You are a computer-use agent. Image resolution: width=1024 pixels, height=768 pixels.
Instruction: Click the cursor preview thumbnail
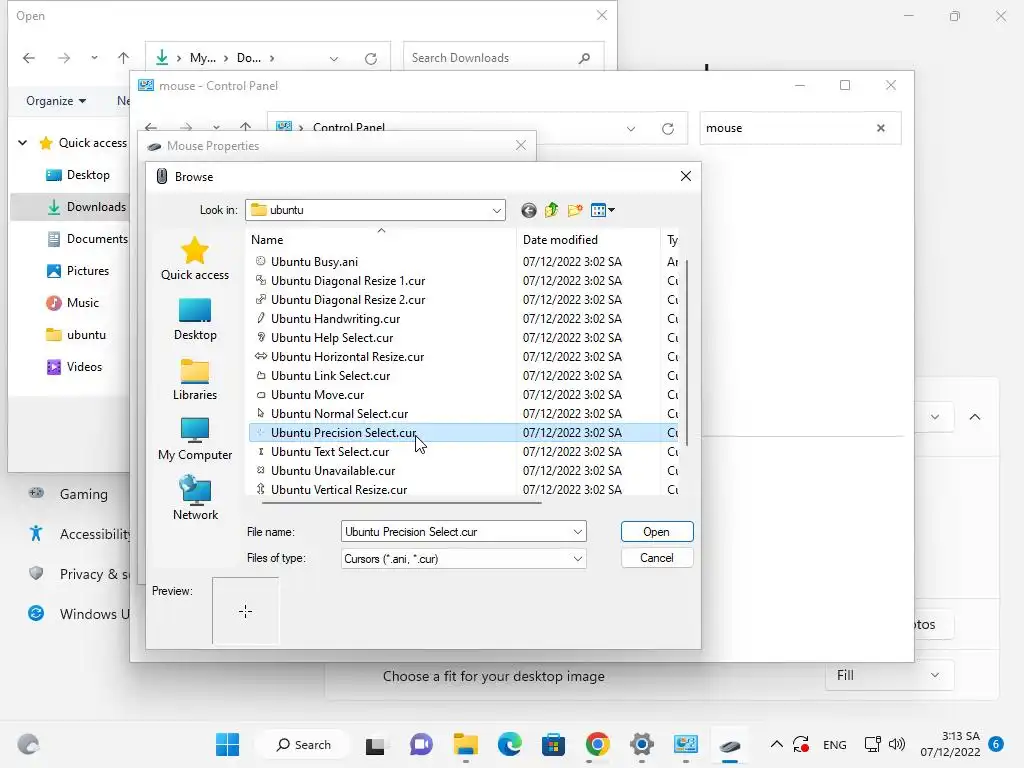(x=246, y=611)
